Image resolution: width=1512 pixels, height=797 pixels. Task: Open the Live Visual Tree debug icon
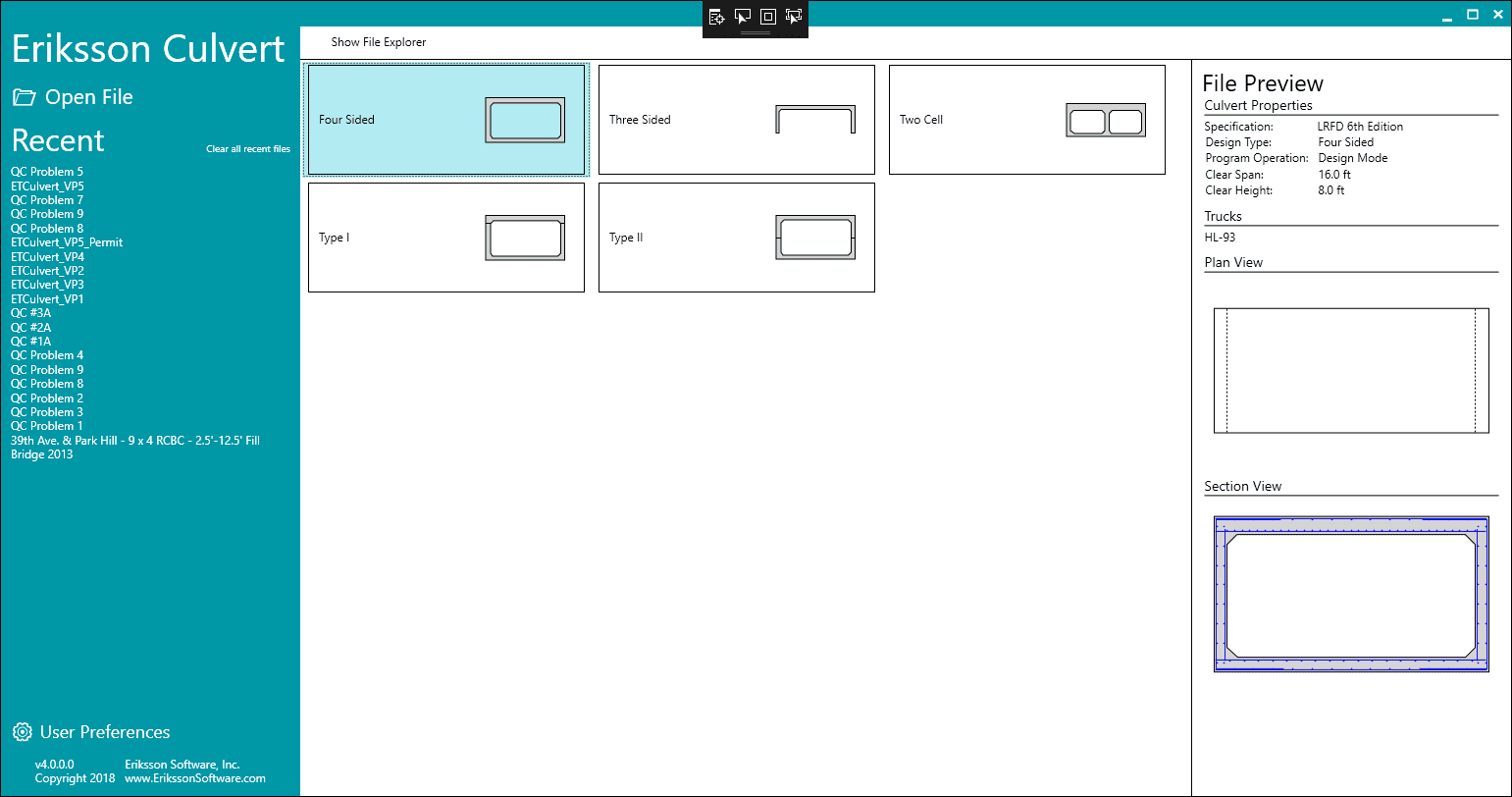(x=717, y=17)
